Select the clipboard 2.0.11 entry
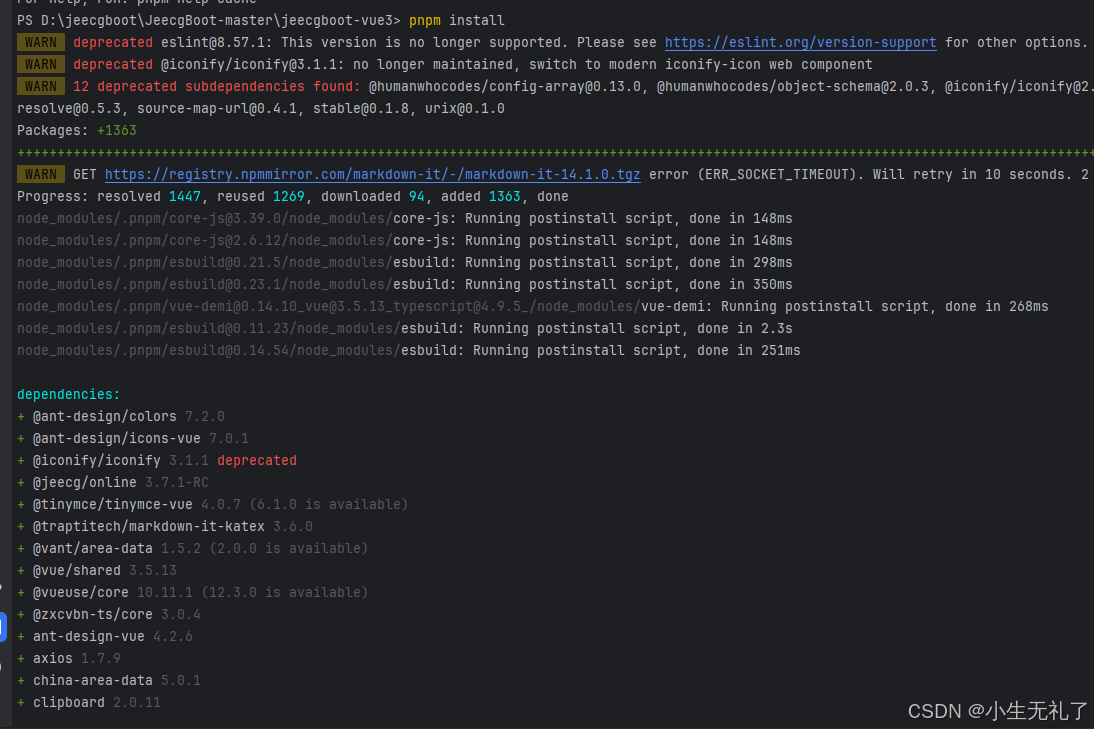 (x=89, y=702)
